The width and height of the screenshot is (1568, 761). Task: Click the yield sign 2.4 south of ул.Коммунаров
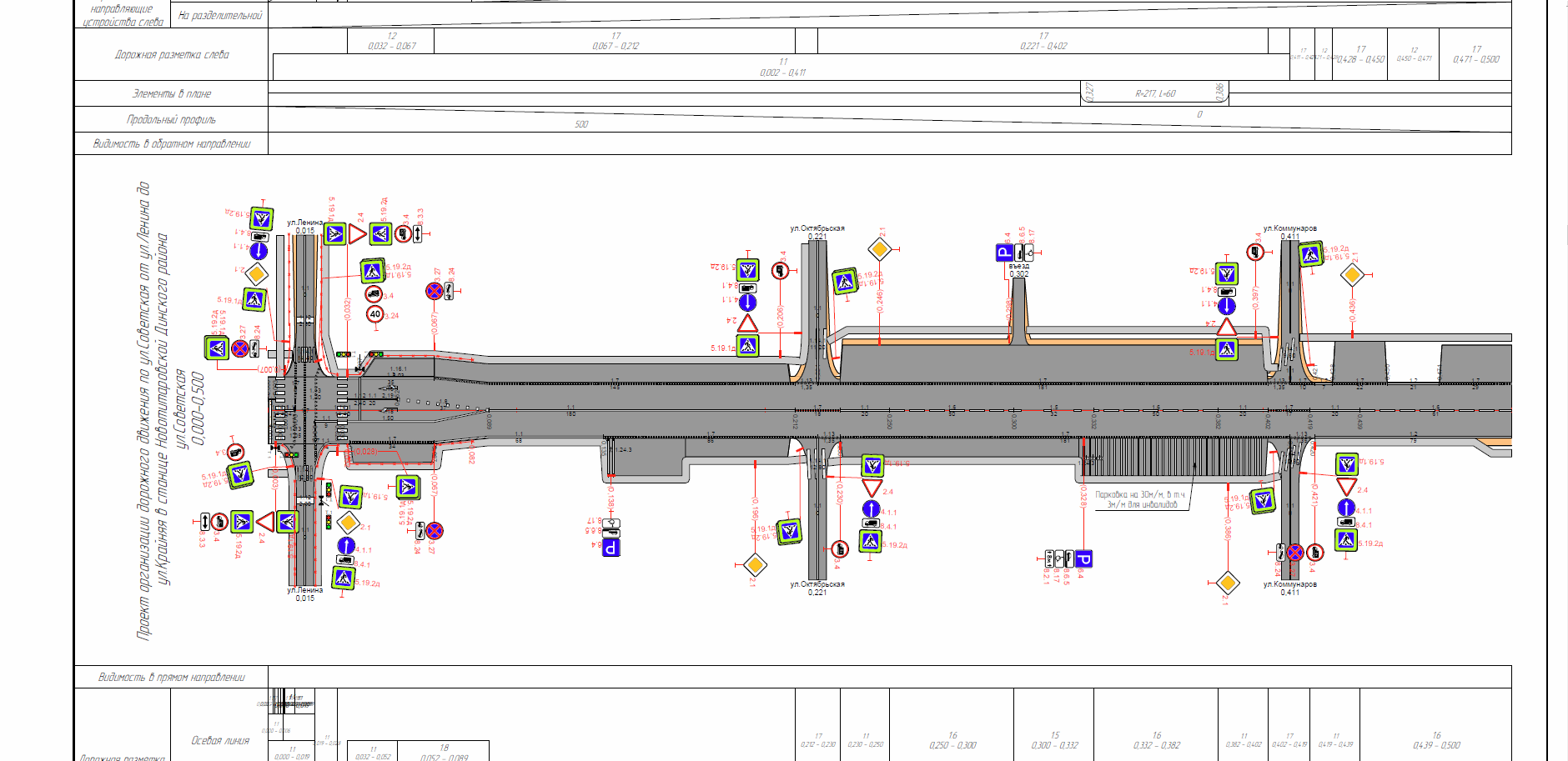click(x=1347, y=487)
